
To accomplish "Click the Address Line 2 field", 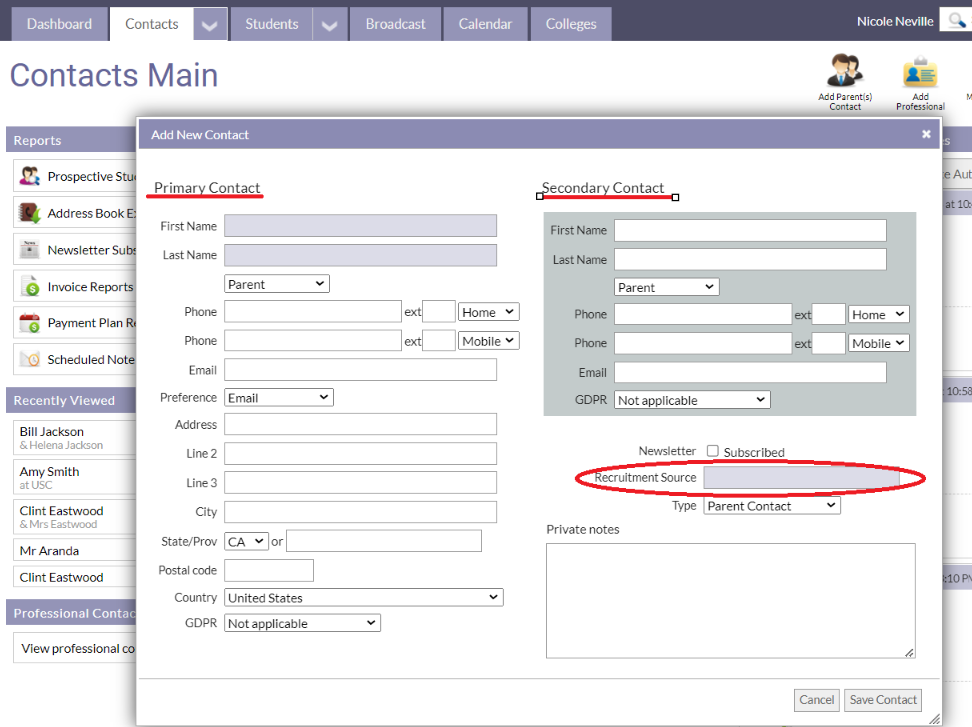I will [360, 454].
